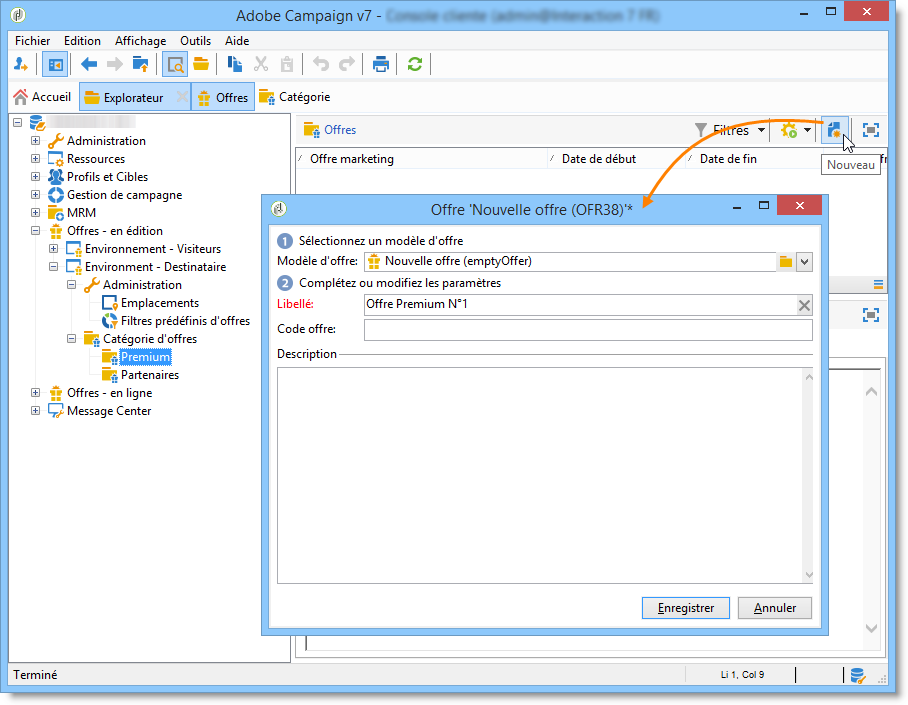Expand the Profils et Cibles node
Viewport: 908px width, 705px height.
point(35,177)
